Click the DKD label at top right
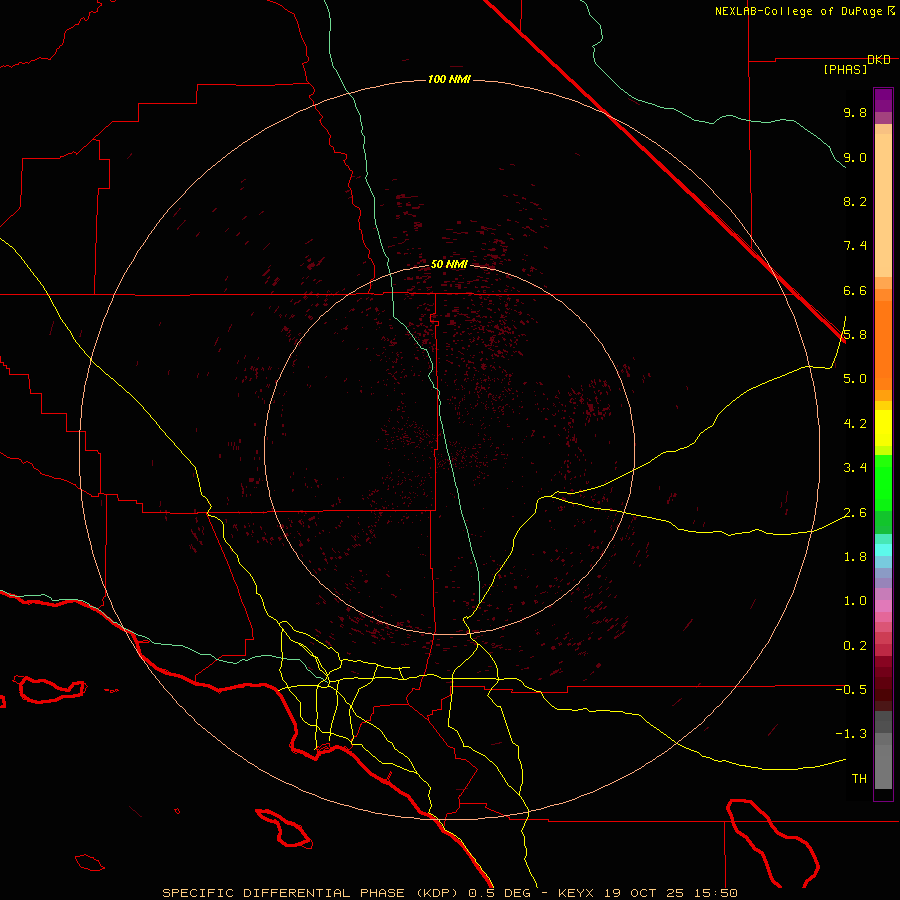 point(878,59)
